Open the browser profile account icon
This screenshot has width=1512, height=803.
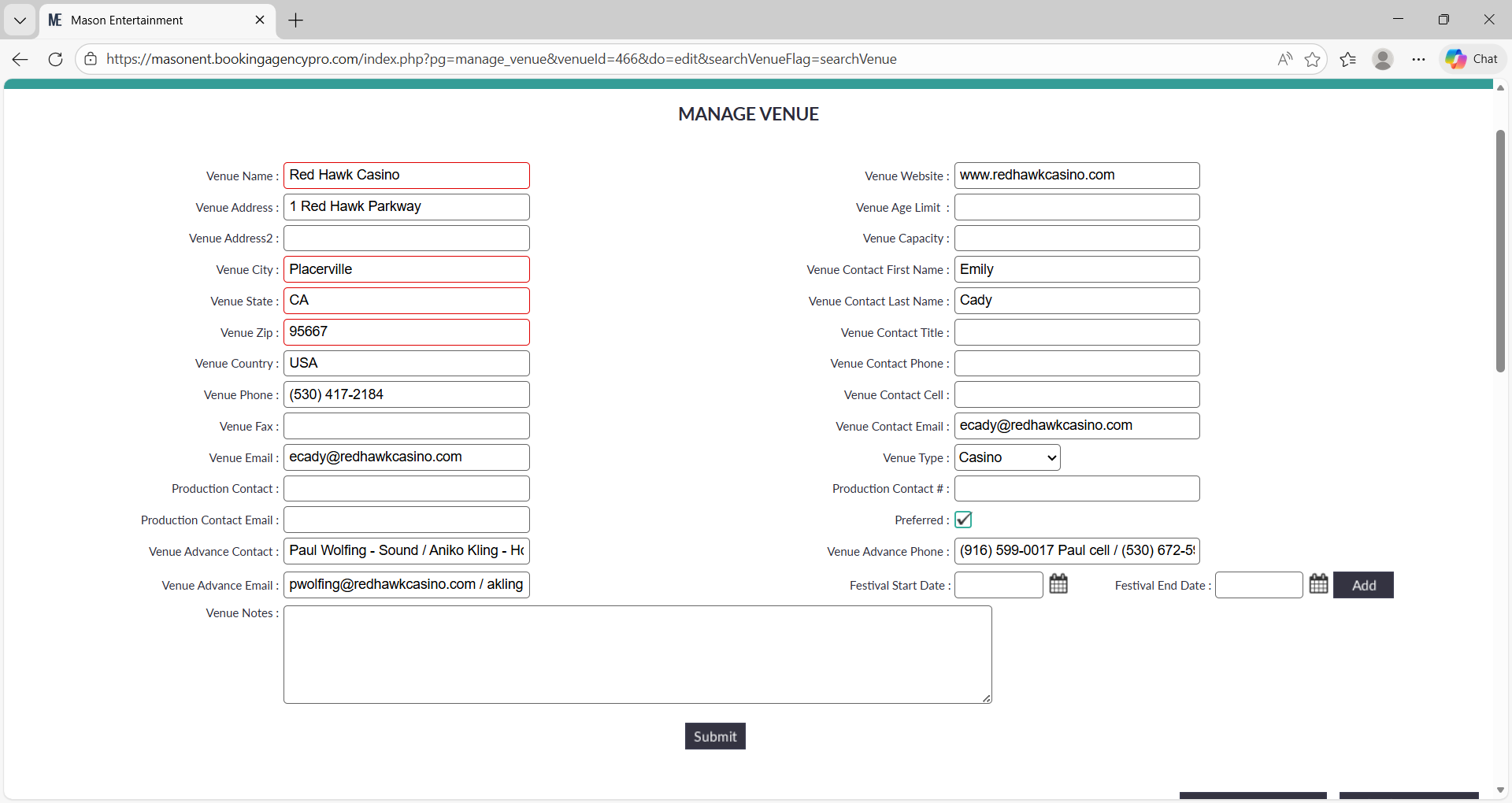tap(1384, 58)
